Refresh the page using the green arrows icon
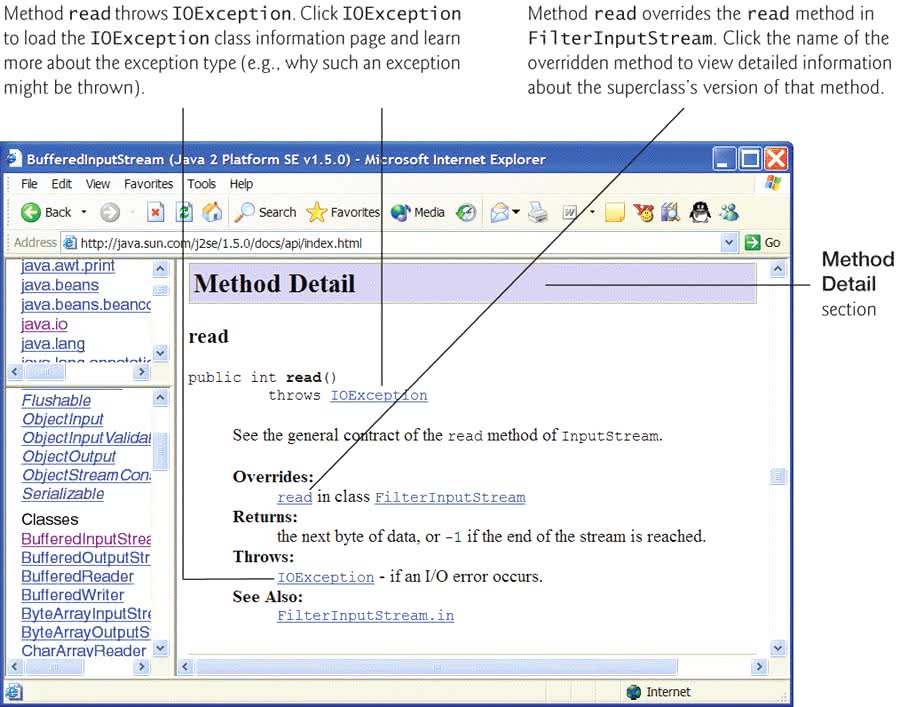The image size is (900, 707). pos(184,213)
